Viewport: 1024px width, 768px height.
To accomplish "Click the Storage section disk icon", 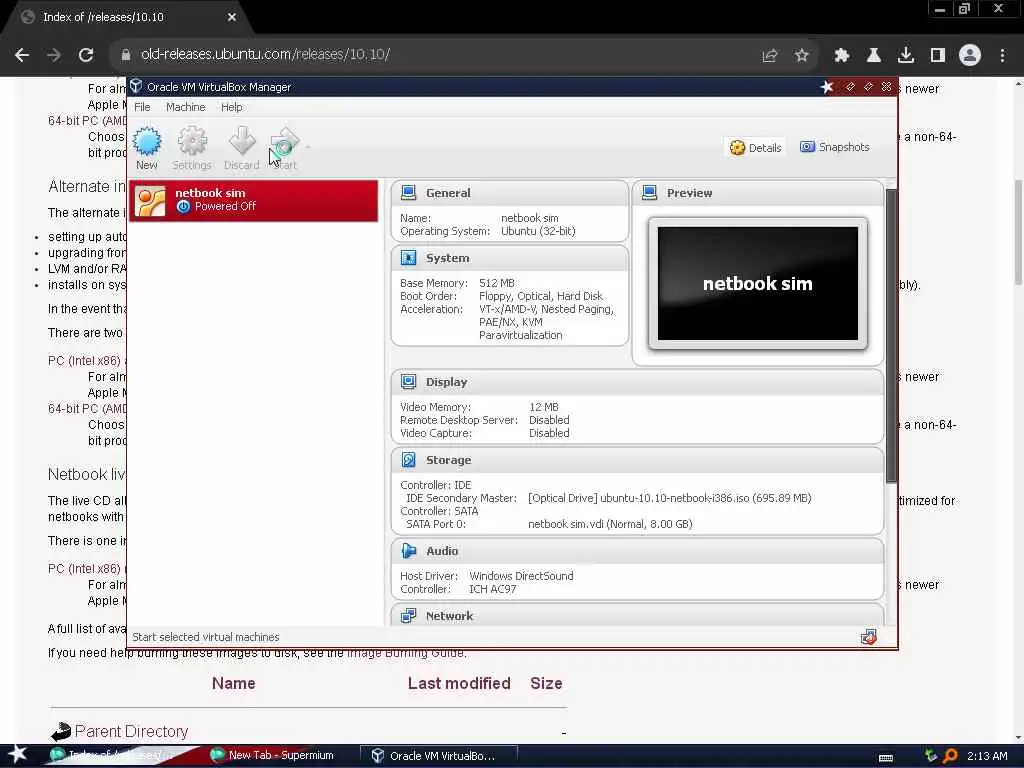I will 409,460.
